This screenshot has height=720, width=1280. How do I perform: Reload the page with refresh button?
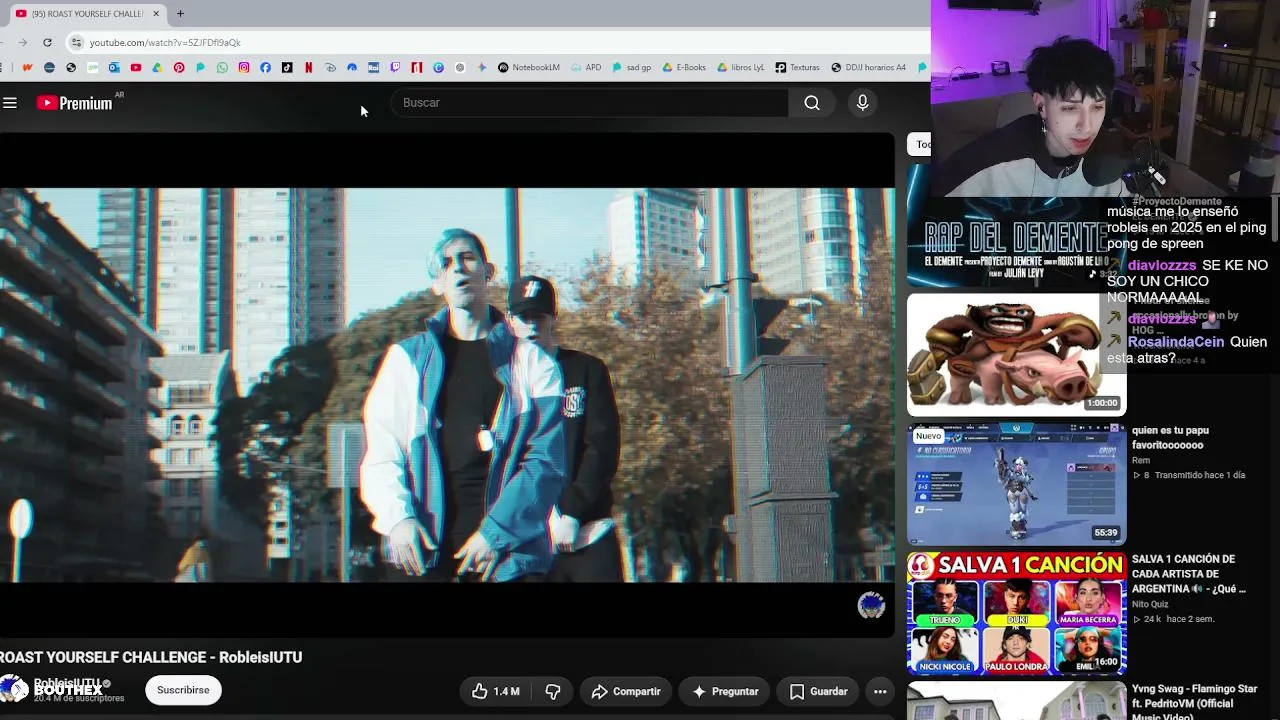(x=47, y=42)
